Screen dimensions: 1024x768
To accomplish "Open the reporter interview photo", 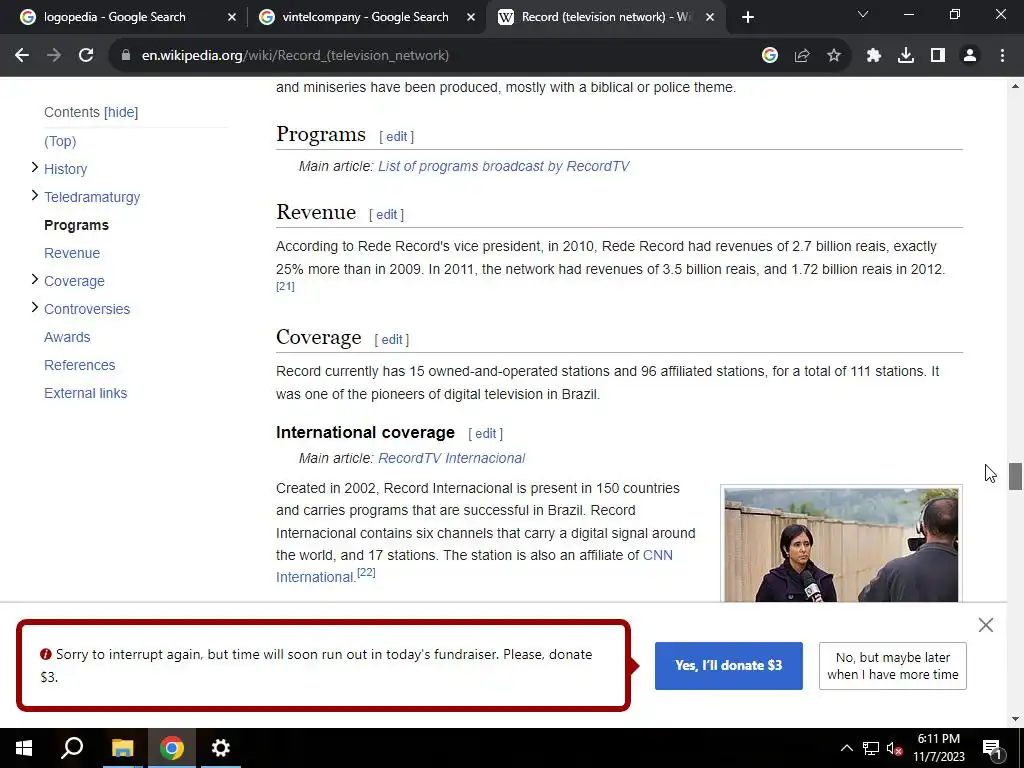I will click(x=841, y=545).
